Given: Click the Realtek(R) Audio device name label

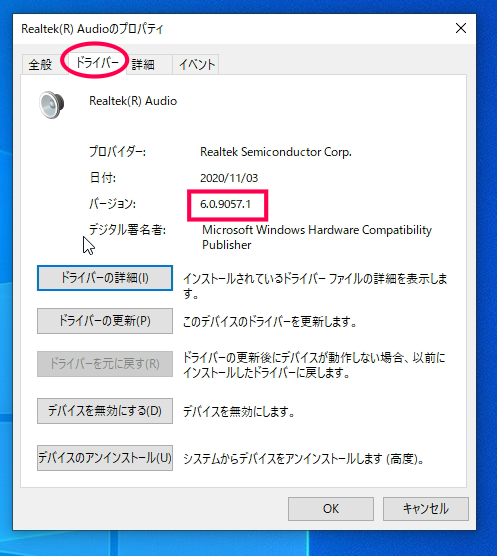Looking at the screenshot, I should [133, 101].
